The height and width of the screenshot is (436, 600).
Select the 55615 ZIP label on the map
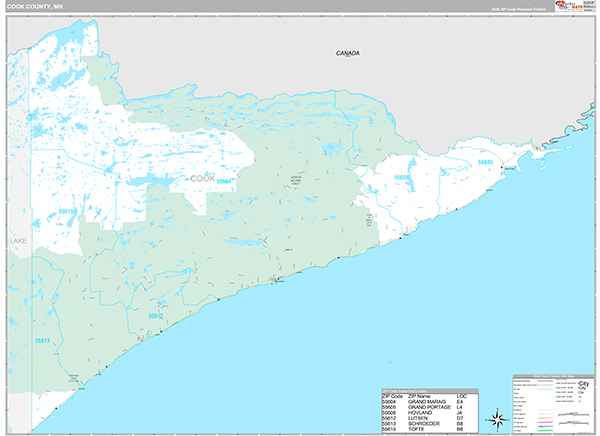[x=67, y=212]
